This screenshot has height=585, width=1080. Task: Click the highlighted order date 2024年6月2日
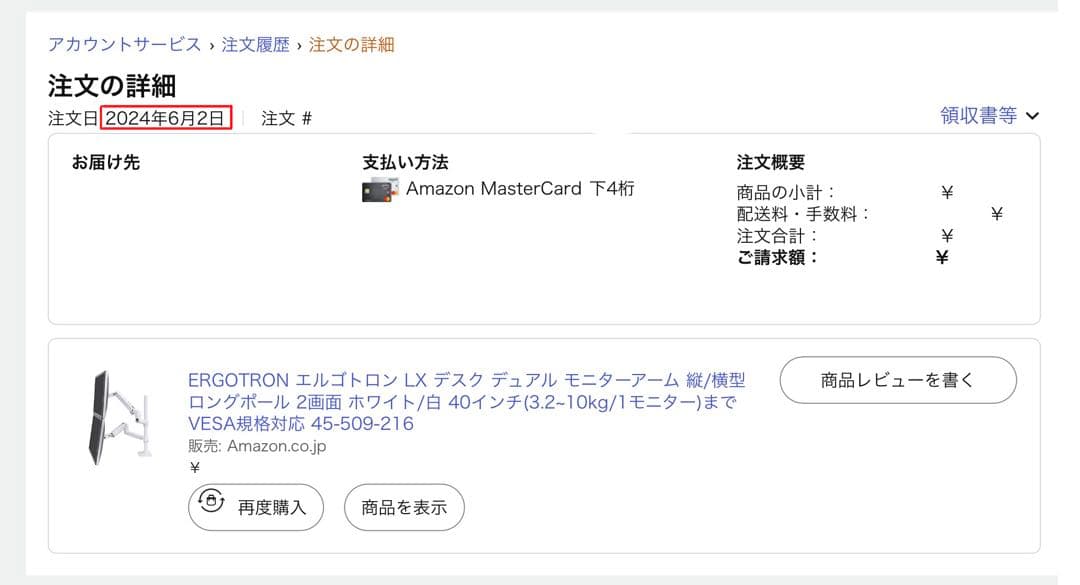(166, 118)
